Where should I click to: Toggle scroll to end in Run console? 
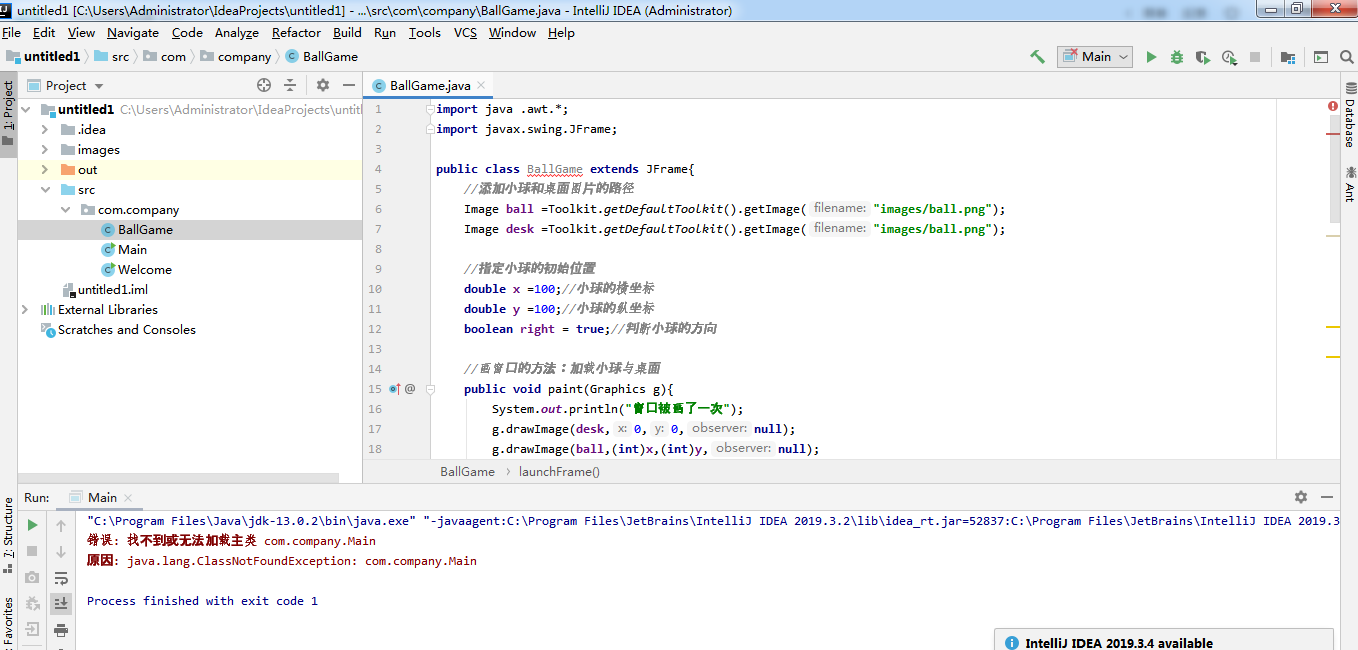pos(61,603)
